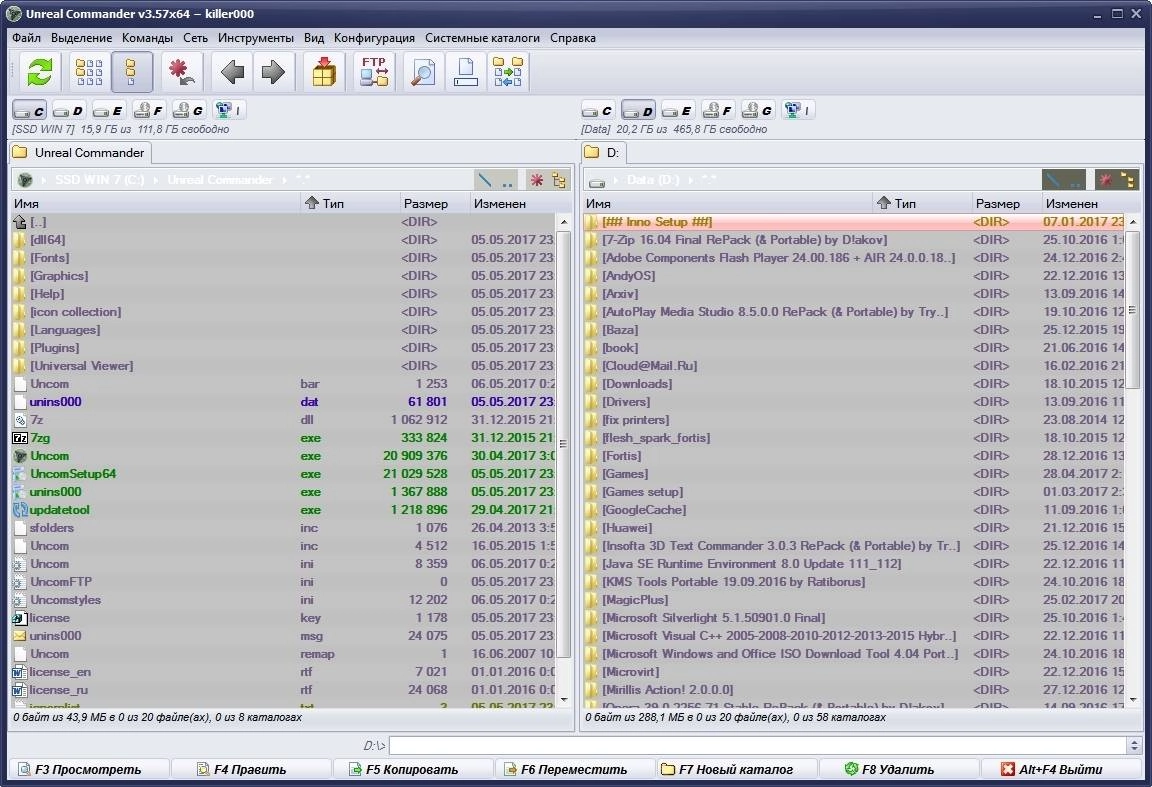This screenshot has height=787, width=1152.
Task: Open network drive I in left panel
Action: tap(228, 110)
